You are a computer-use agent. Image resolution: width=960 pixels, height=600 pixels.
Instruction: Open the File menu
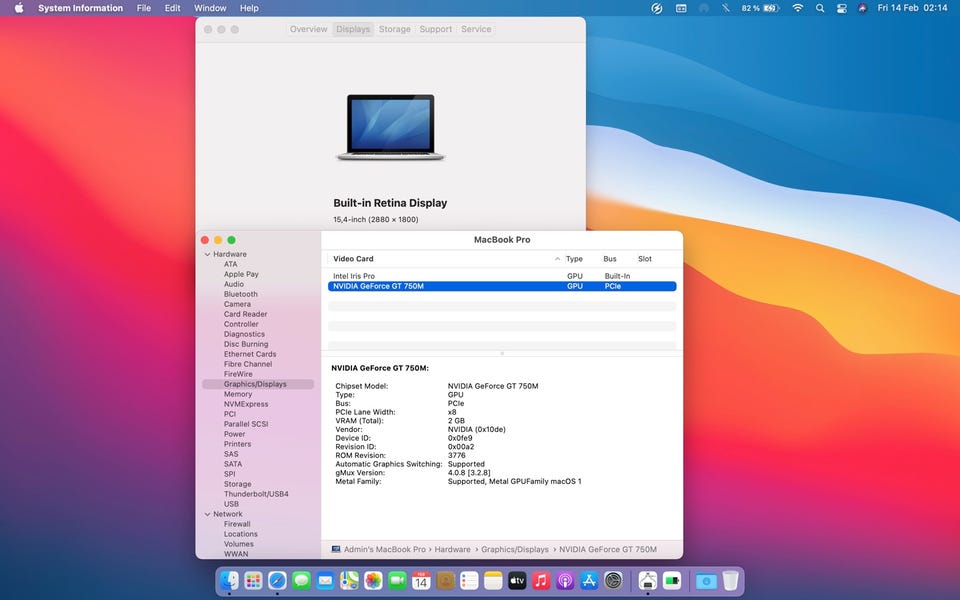point(144,8)
